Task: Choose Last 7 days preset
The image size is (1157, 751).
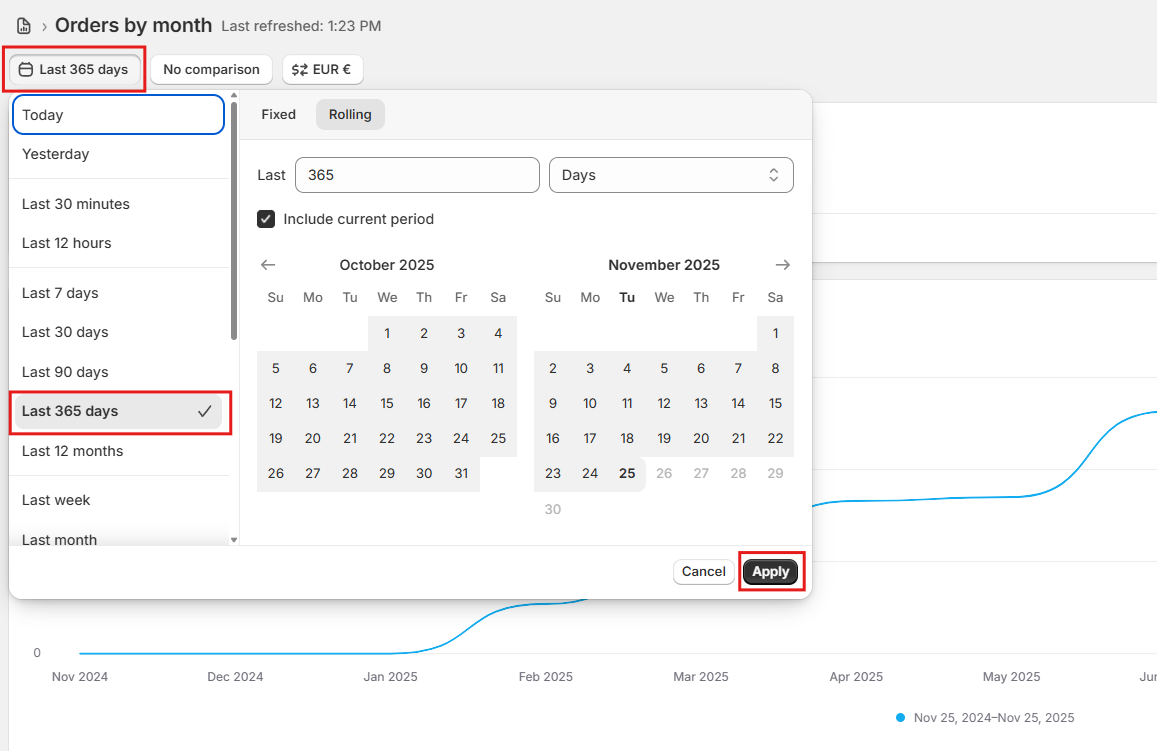Action: coord(118,293)
